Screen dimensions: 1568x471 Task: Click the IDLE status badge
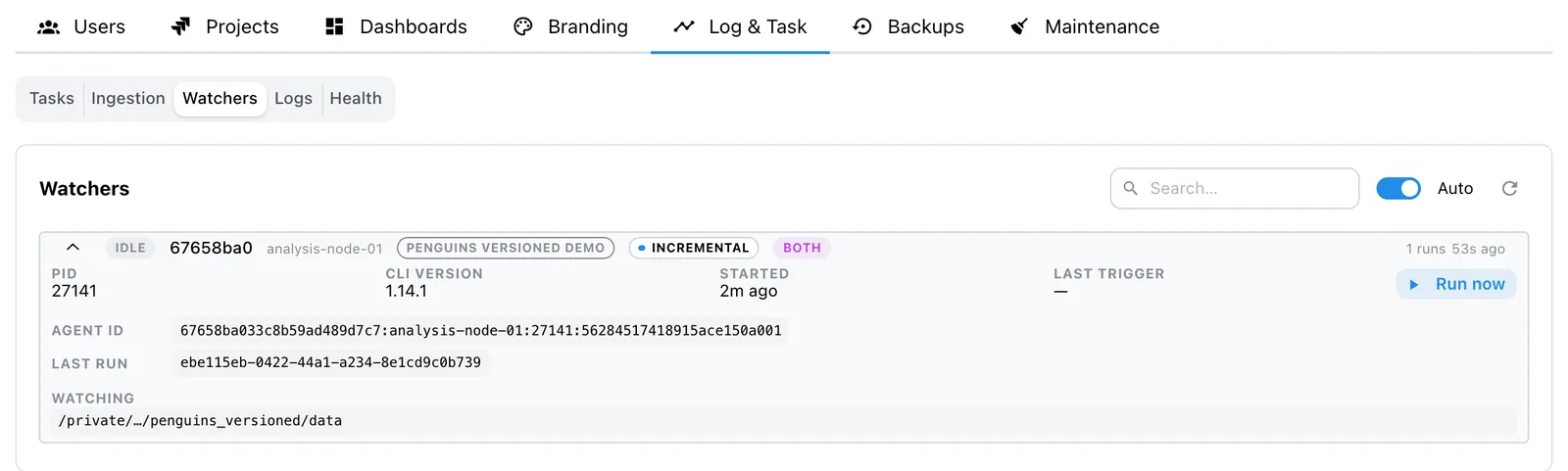click(x=130, y=248)
